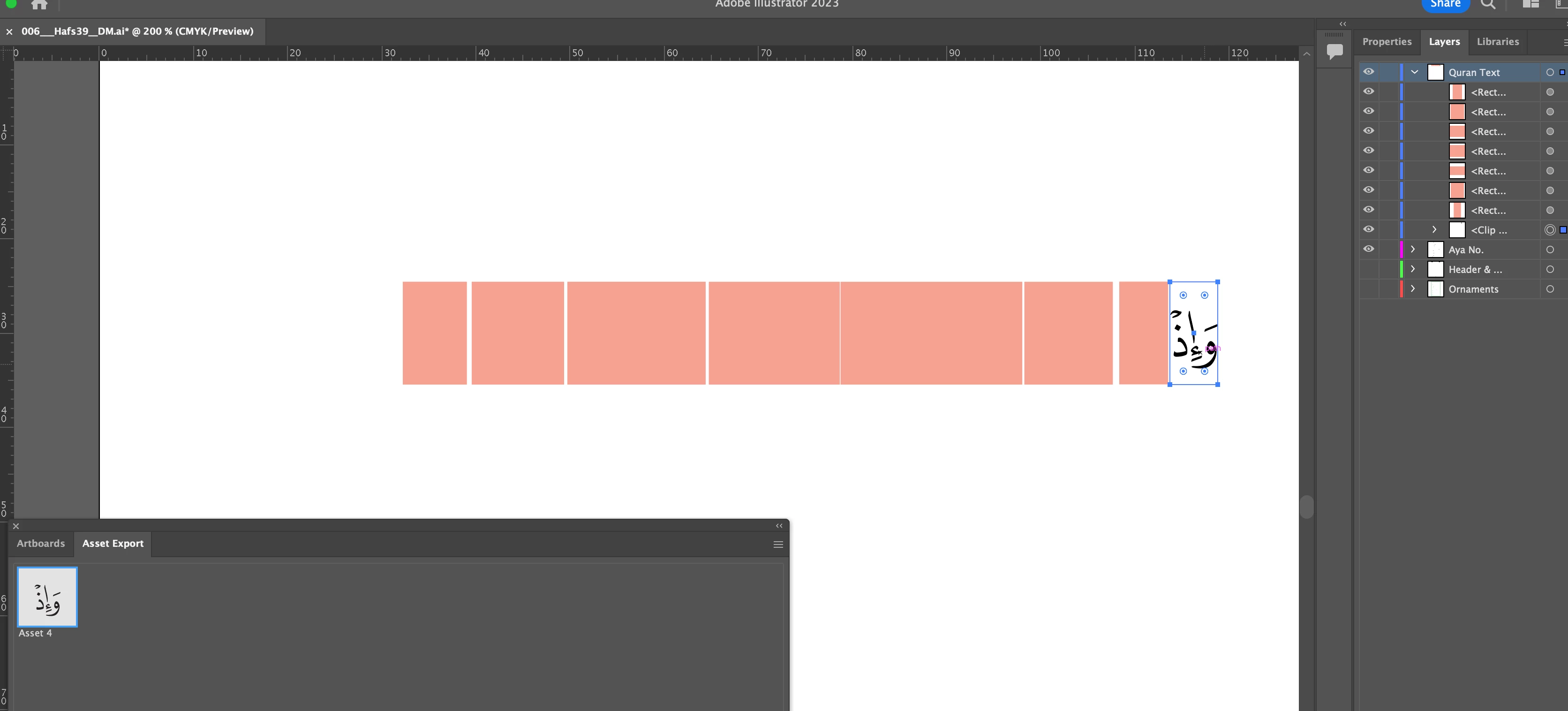Click the Share button
Image resolution: width=1568 pixels, height=711 pixels.
click(x=1445, y=5)
